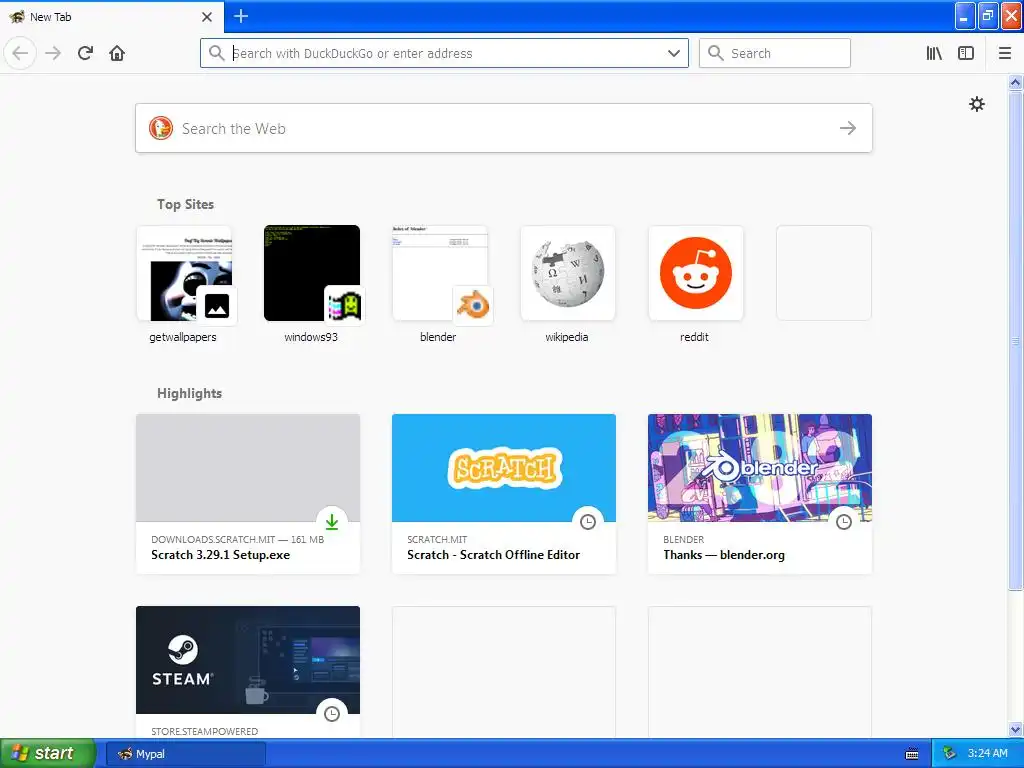This screenshot has width=1024, height=768.
Task: Focus the DuckDuckGo address bar
Action: (444, 53)
